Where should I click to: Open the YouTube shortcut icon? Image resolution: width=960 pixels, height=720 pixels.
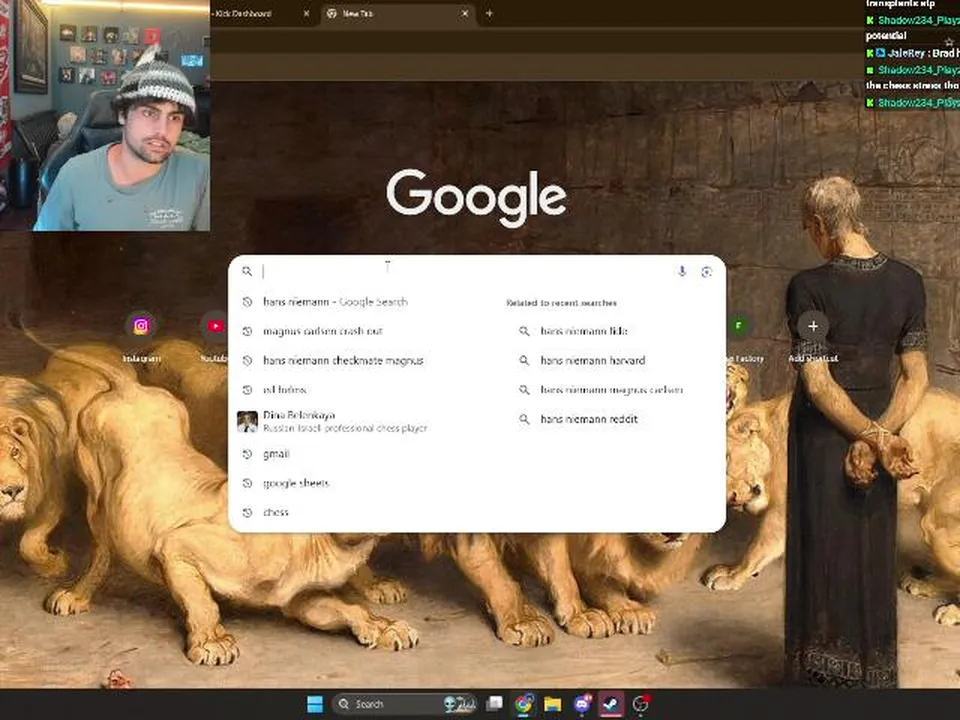click(215, 326)
